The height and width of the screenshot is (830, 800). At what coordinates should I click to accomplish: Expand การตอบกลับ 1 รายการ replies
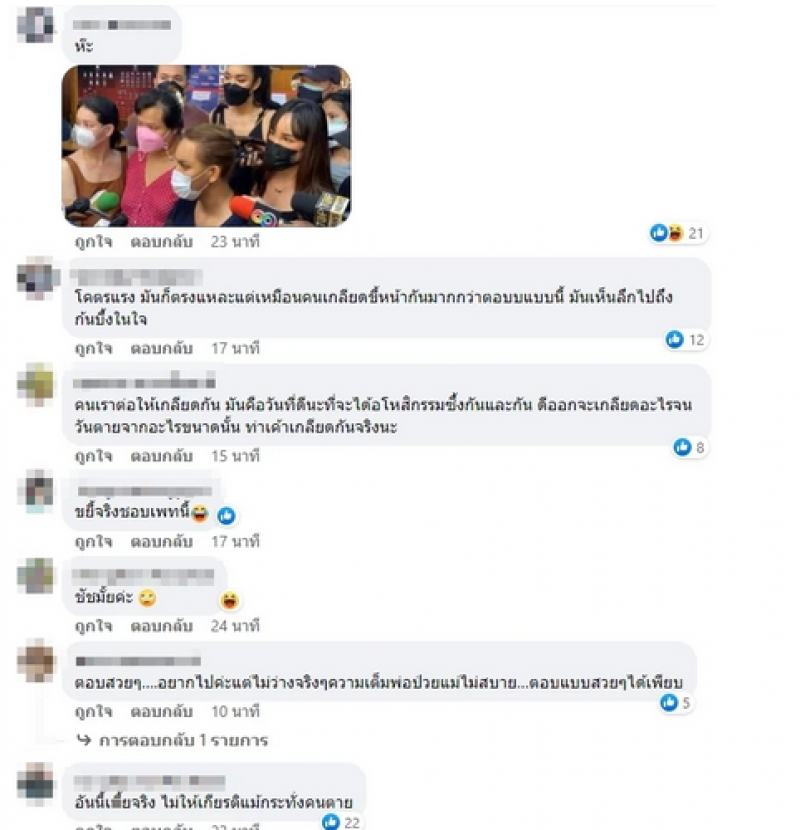(173, 740)
